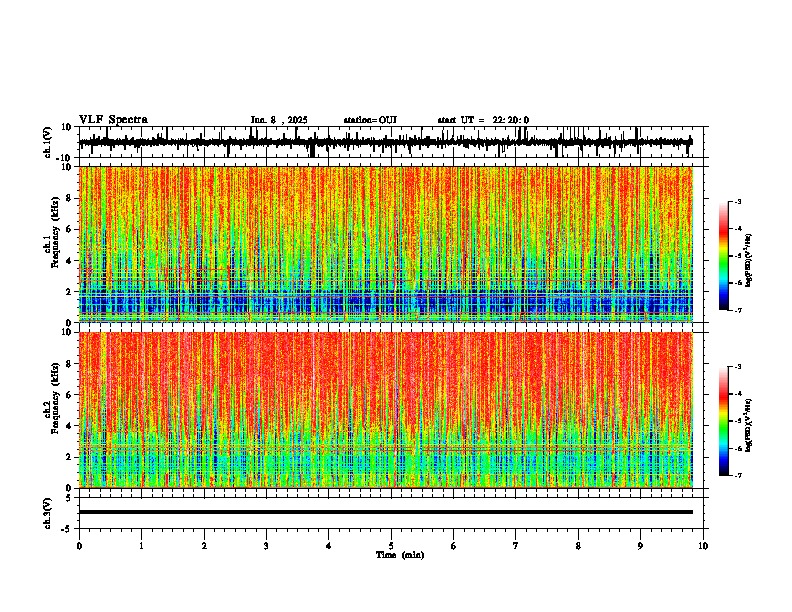Click the '8' kHz tick on ch.2 spectrogram

(69, 364)
